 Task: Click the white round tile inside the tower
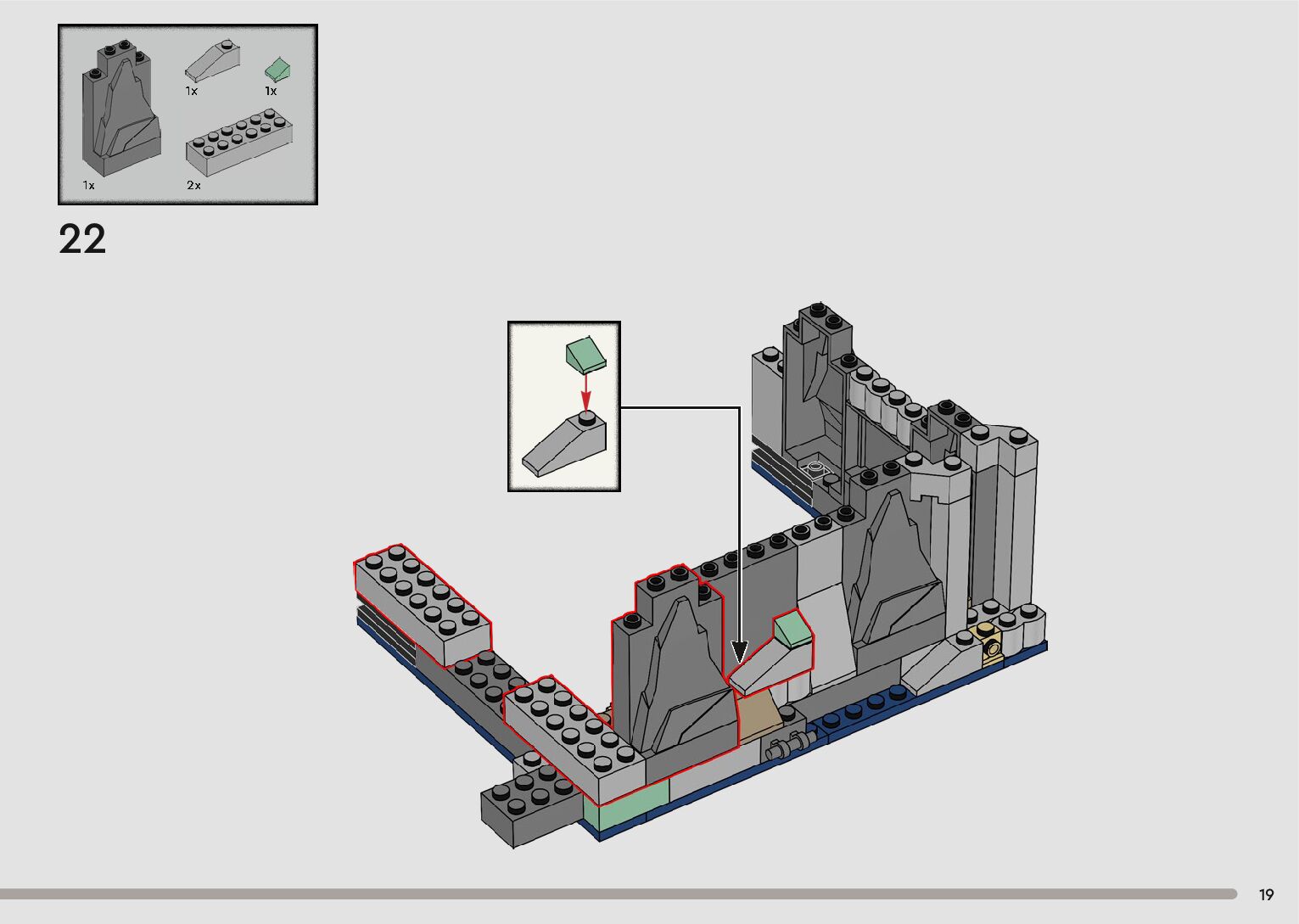815,468
